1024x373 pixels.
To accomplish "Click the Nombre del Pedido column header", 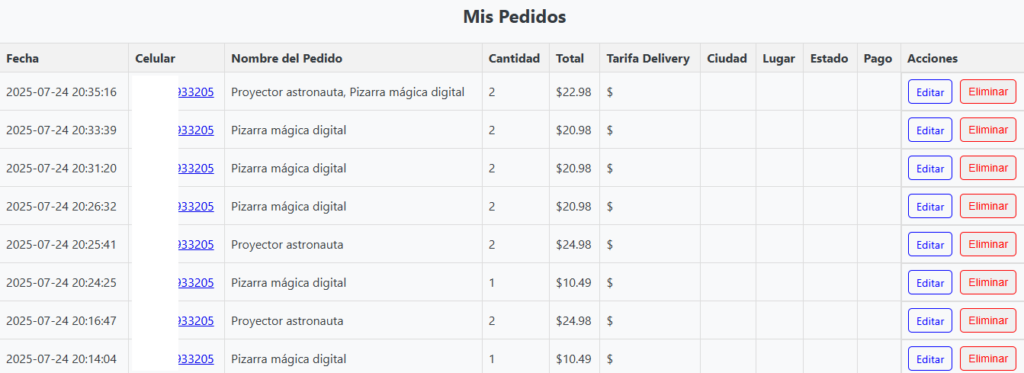I will tap(287, 58).
